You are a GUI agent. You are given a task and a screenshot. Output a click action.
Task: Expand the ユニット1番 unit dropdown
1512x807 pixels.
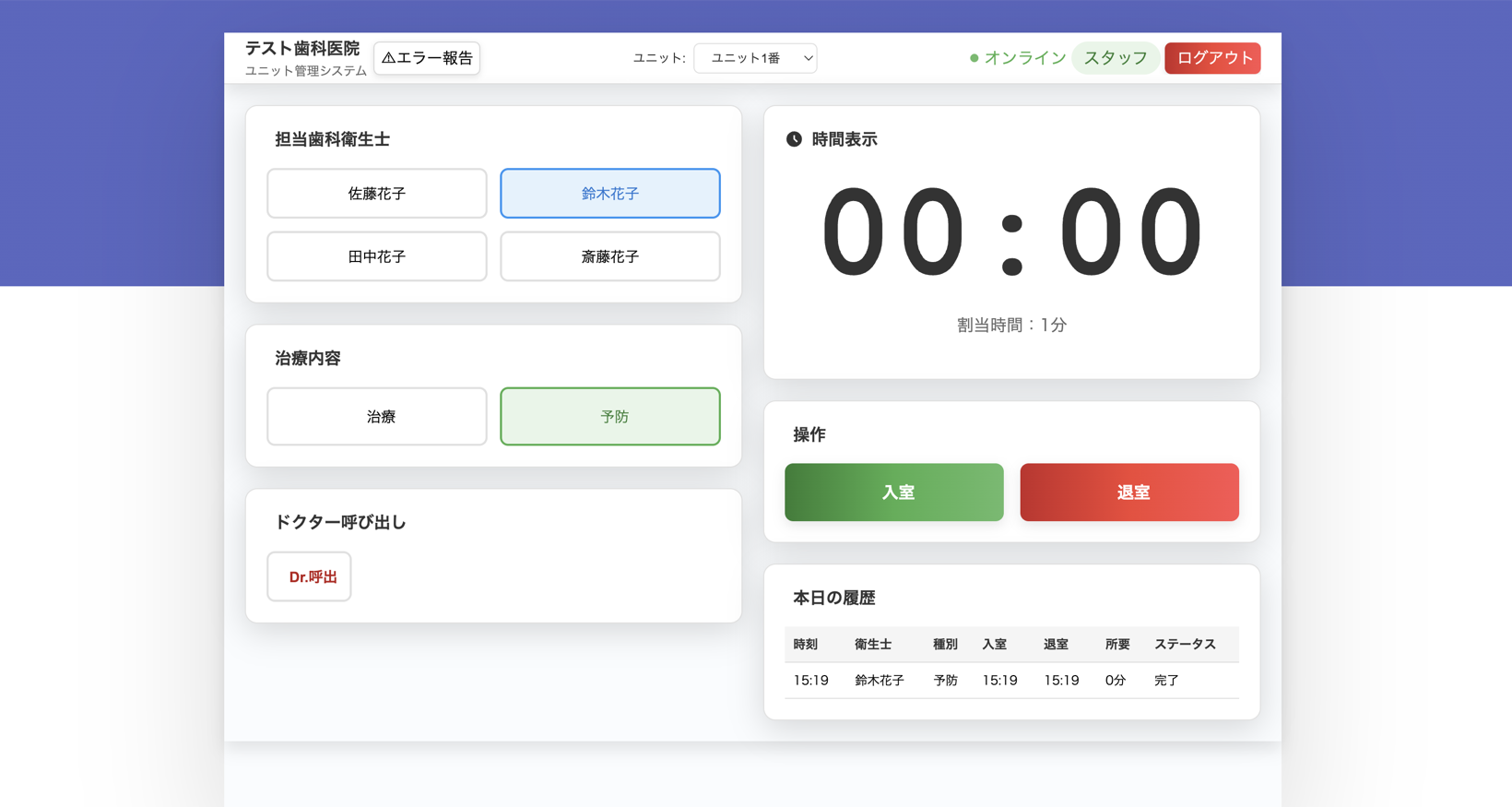click(755, 58)
